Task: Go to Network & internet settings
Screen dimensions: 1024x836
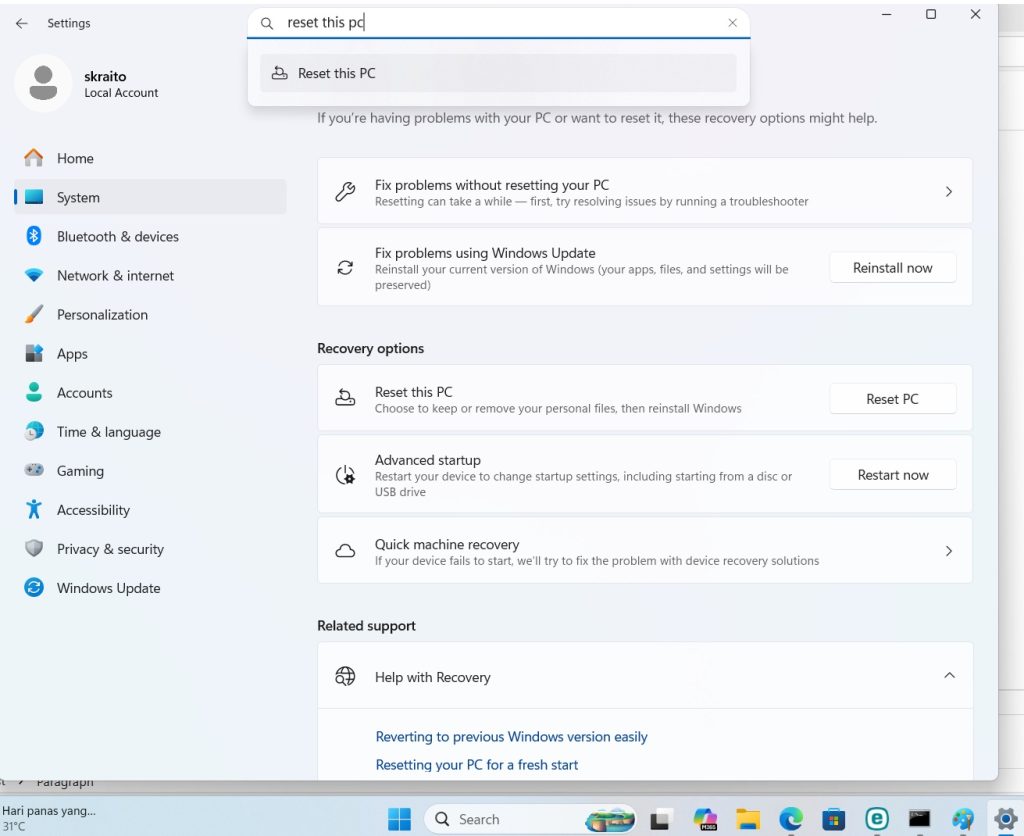Action: (150, 276)
